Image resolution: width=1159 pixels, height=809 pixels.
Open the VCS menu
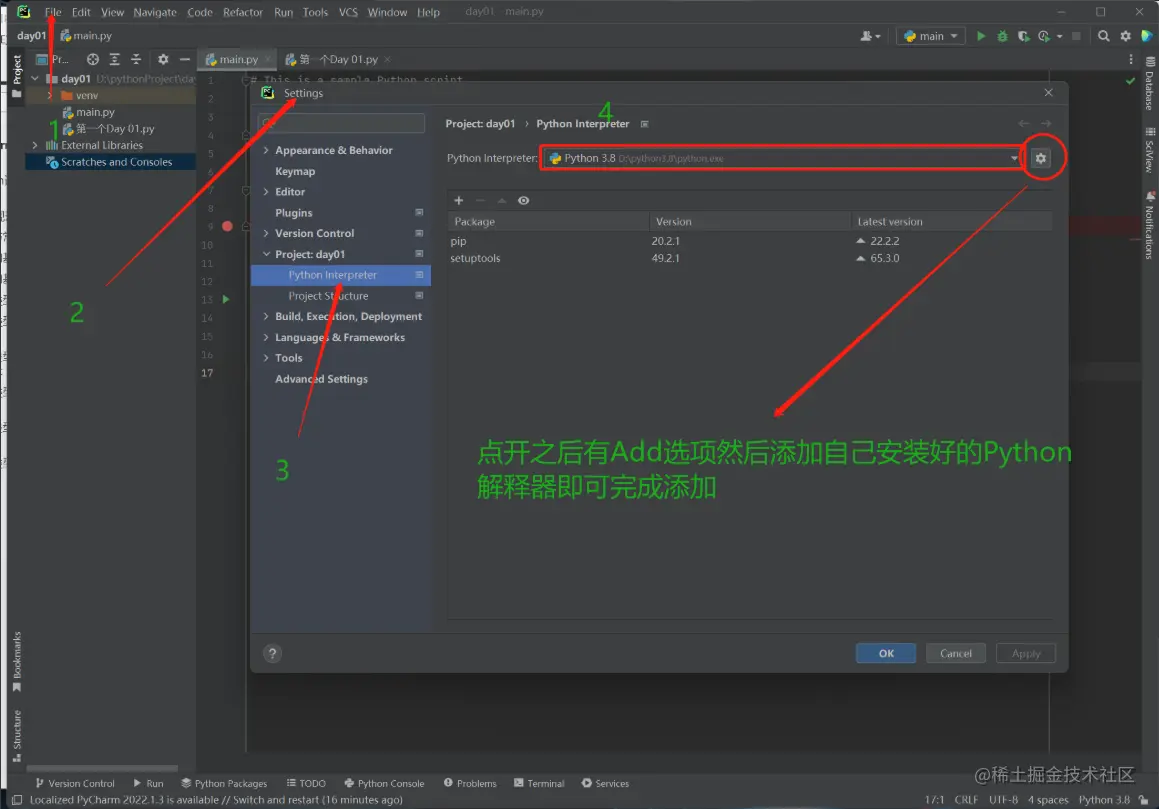click(348, 12)
